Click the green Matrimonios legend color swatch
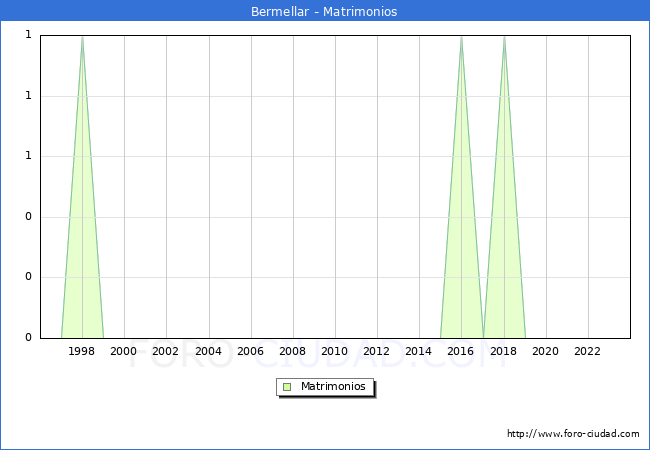This screenshot has width=650, height=450. point(287,386)
